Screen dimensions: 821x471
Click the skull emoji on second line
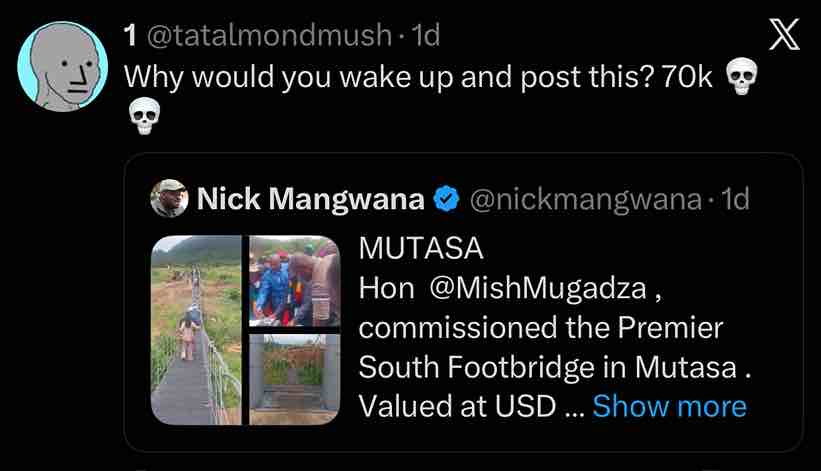click(x=145, y=117)
